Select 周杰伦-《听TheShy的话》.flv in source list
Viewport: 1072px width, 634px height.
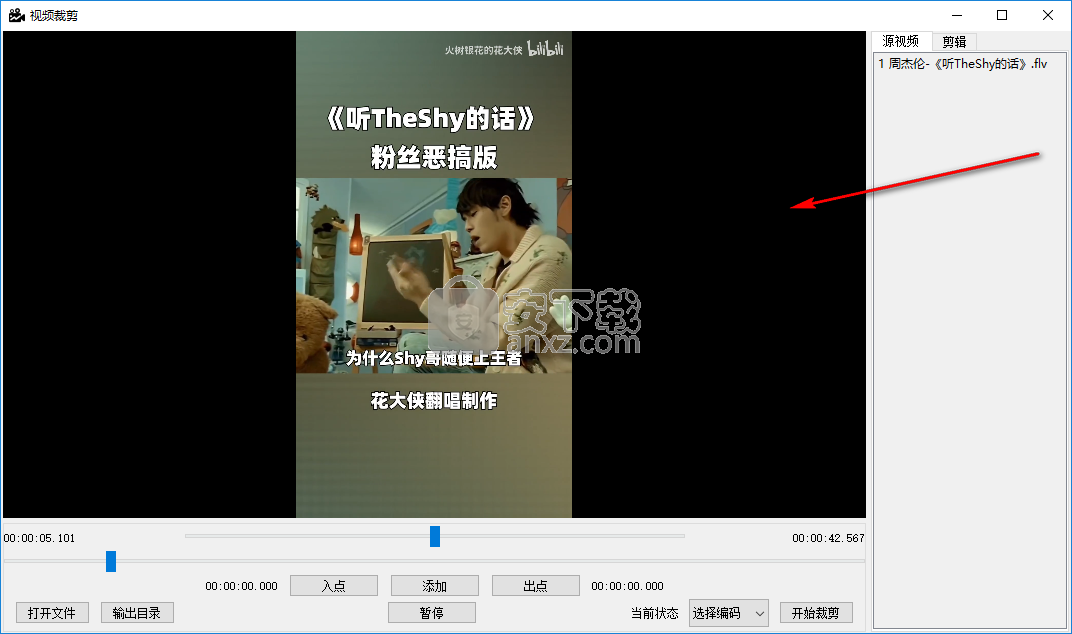click(x=963, y=64)
